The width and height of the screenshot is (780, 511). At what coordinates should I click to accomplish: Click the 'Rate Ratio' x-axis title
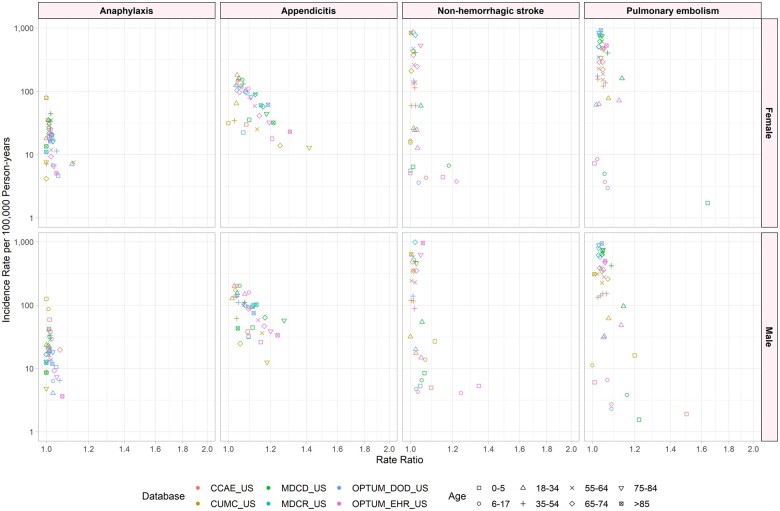(399, 459)
